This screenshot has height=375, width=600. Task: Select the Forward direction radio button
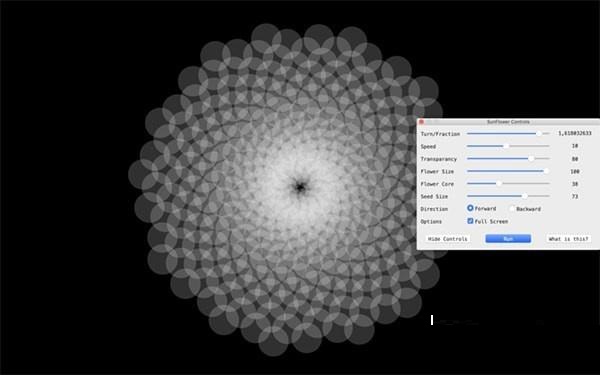pyautogui.click(x=470, y=208)
